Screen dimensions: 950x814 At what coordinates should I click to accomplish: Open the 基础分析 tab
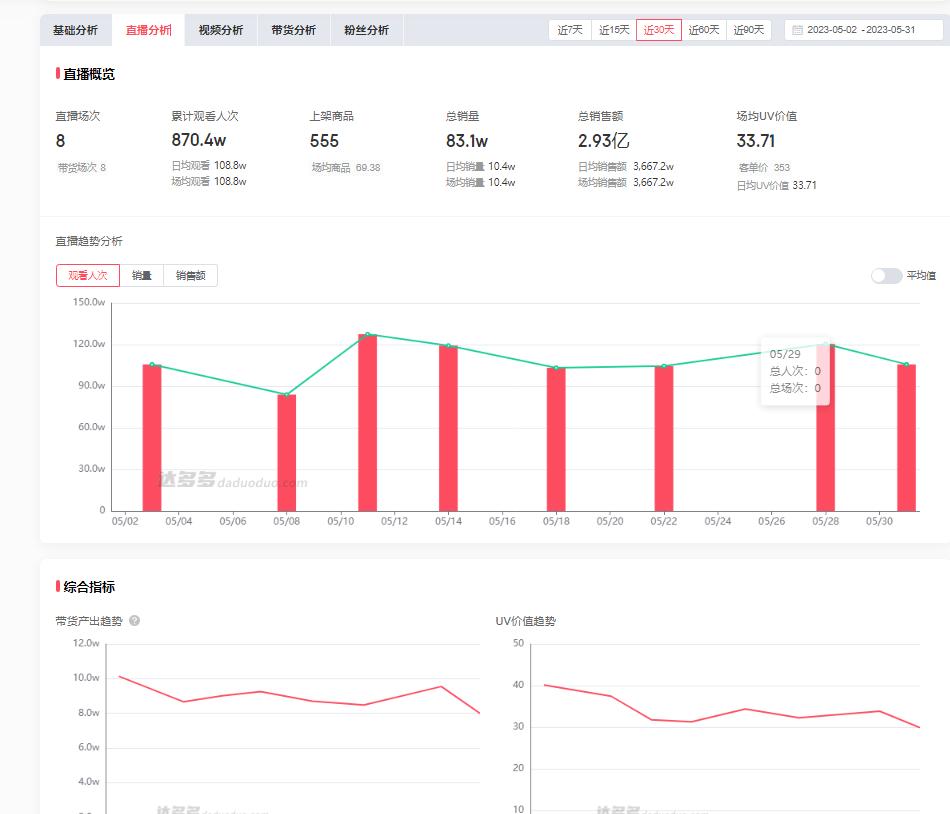pyautogui.click(x=76, y=30)
